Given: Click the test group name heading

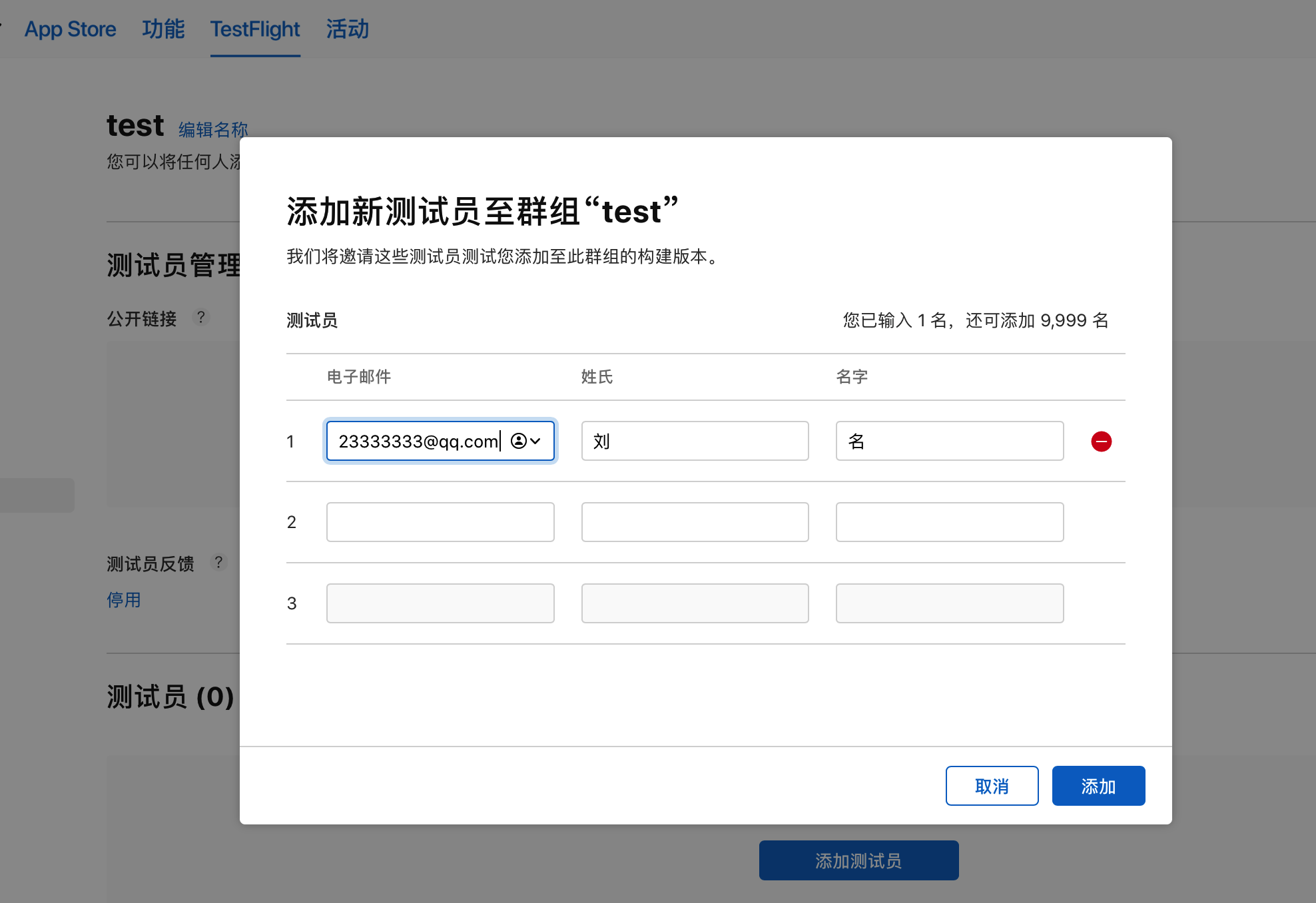Looking at the screenshot, I should [135, 125].
